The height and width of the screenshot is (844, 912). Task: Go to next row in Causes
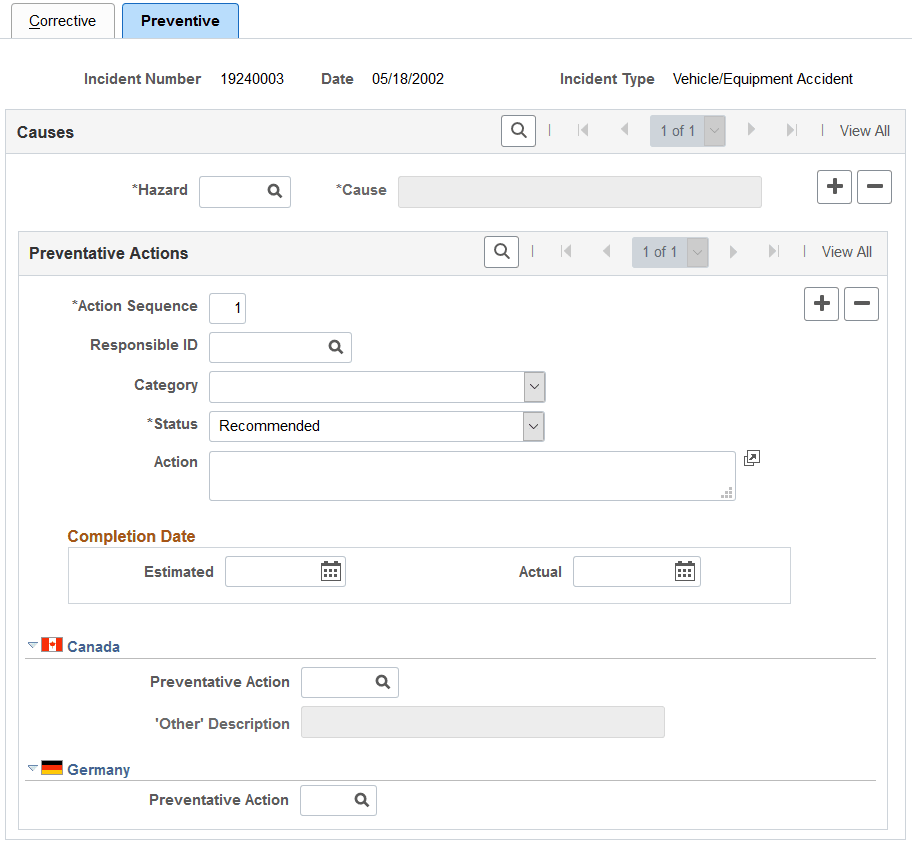751,130
